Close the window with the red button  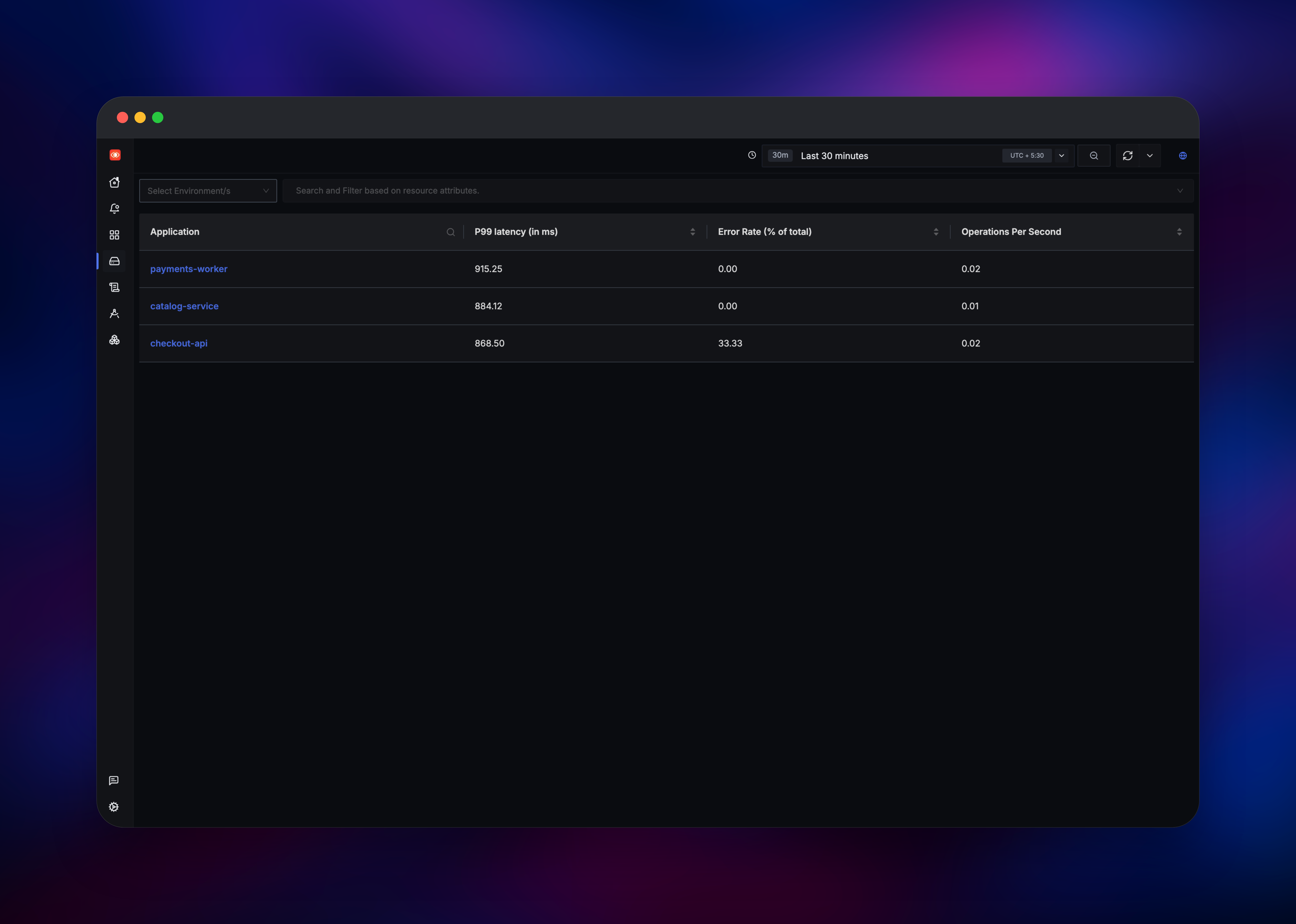point(122,117)
